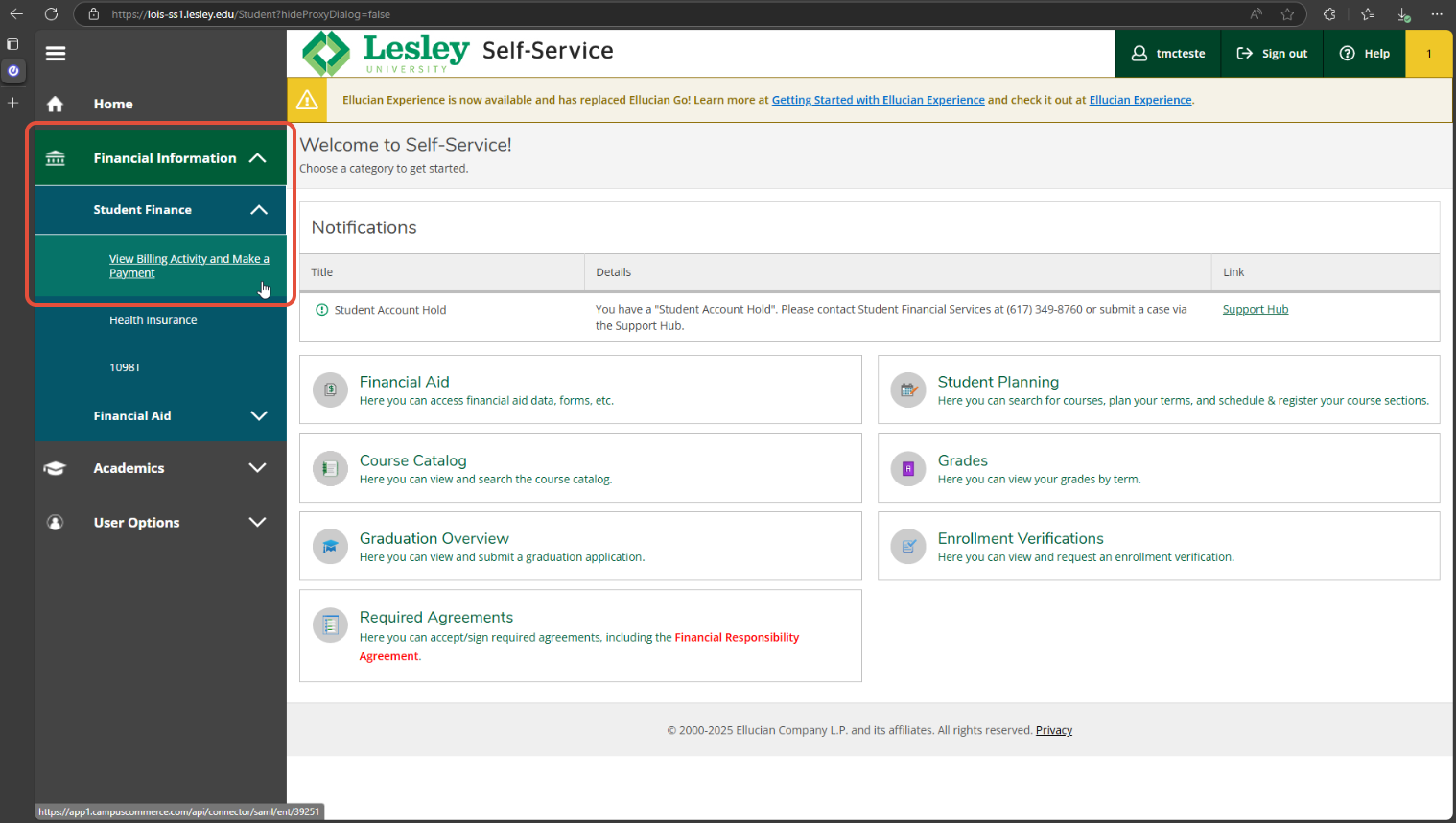Open View Billing Activity and Make a Payment
The image size is (1456, 823).
click(x=189, y=266)
